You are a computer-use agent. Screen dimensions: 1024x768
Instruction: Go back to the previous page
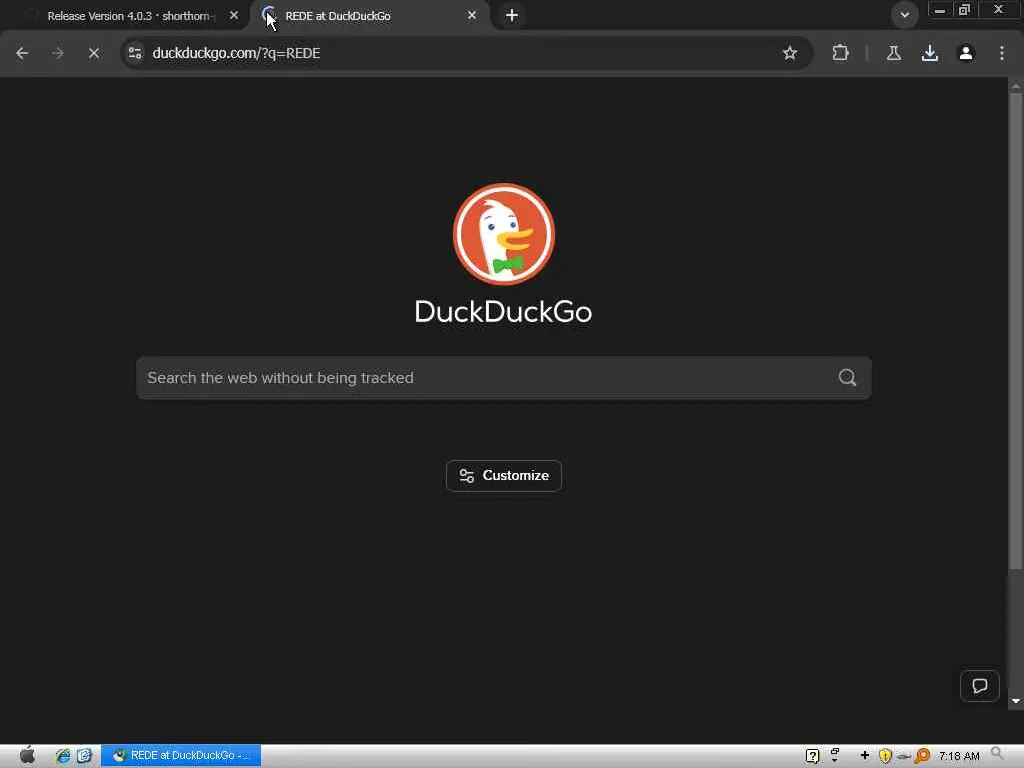coord(22,53)
